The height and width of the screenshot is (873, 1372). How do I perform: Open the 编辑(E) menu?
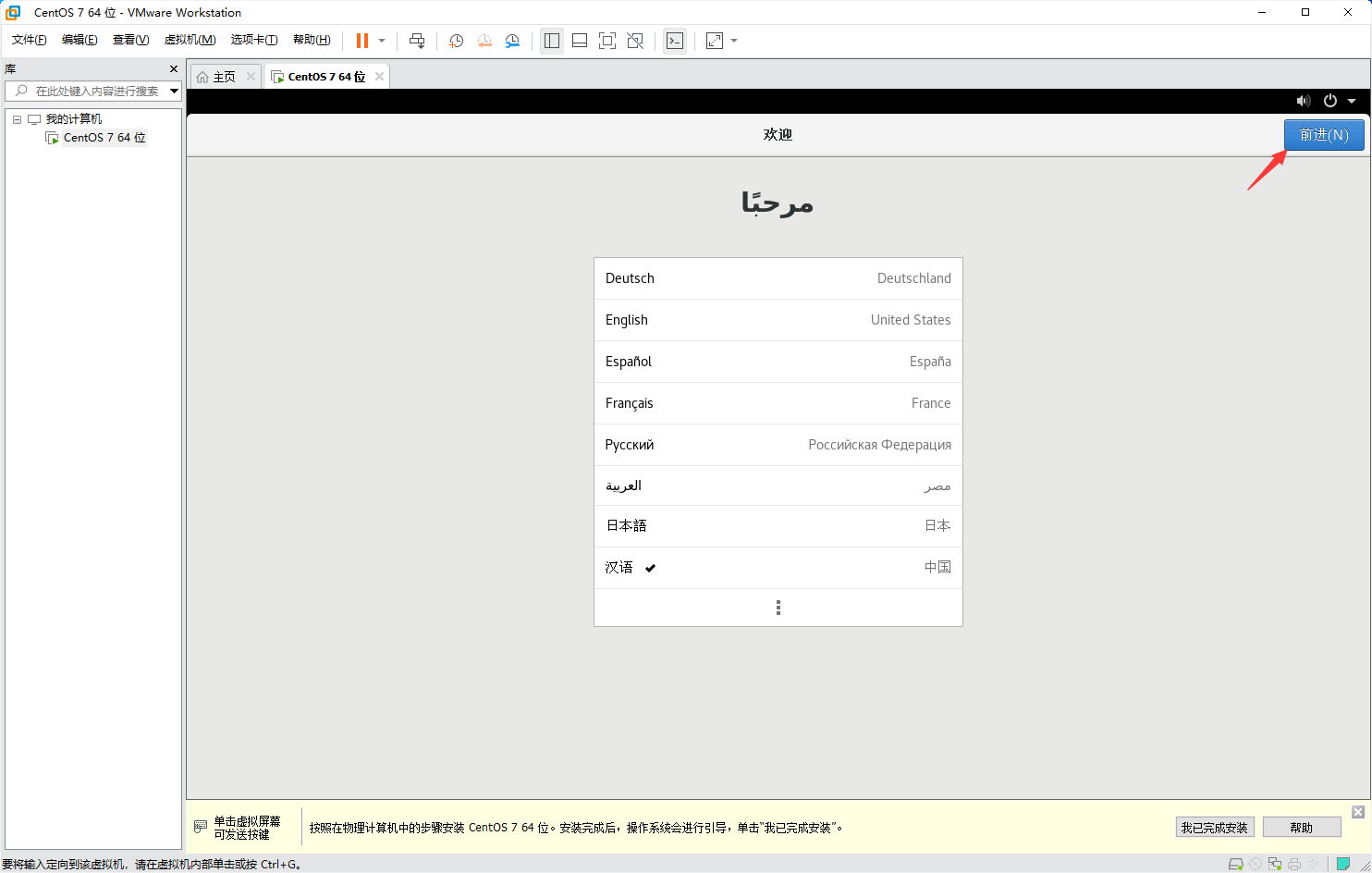[80, 40]
